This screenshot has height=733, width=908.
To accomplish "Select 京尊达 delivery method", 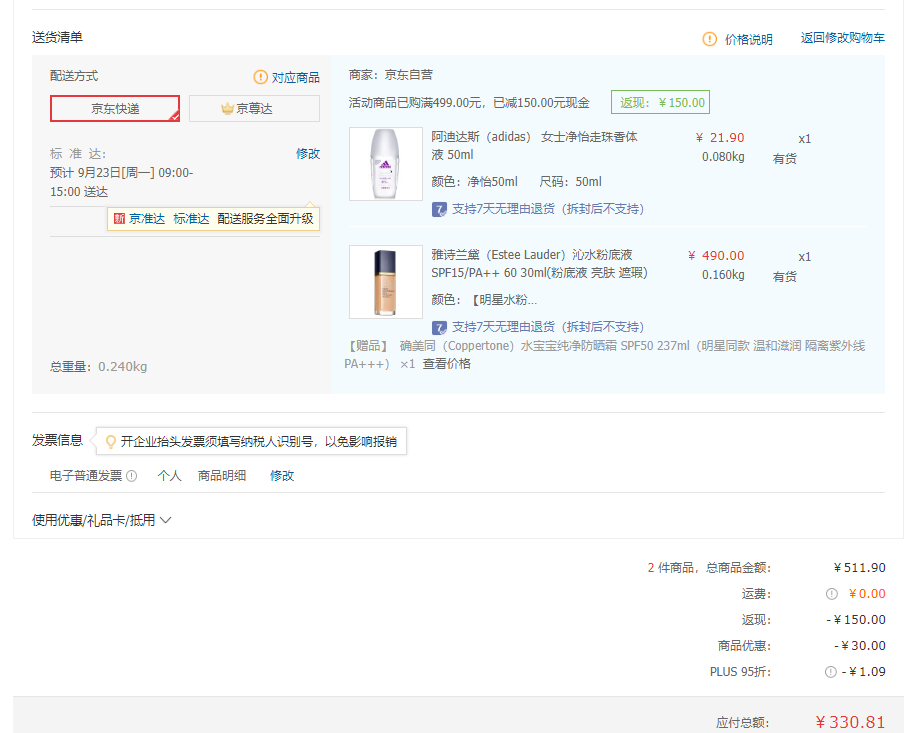I will click(254, 108).
